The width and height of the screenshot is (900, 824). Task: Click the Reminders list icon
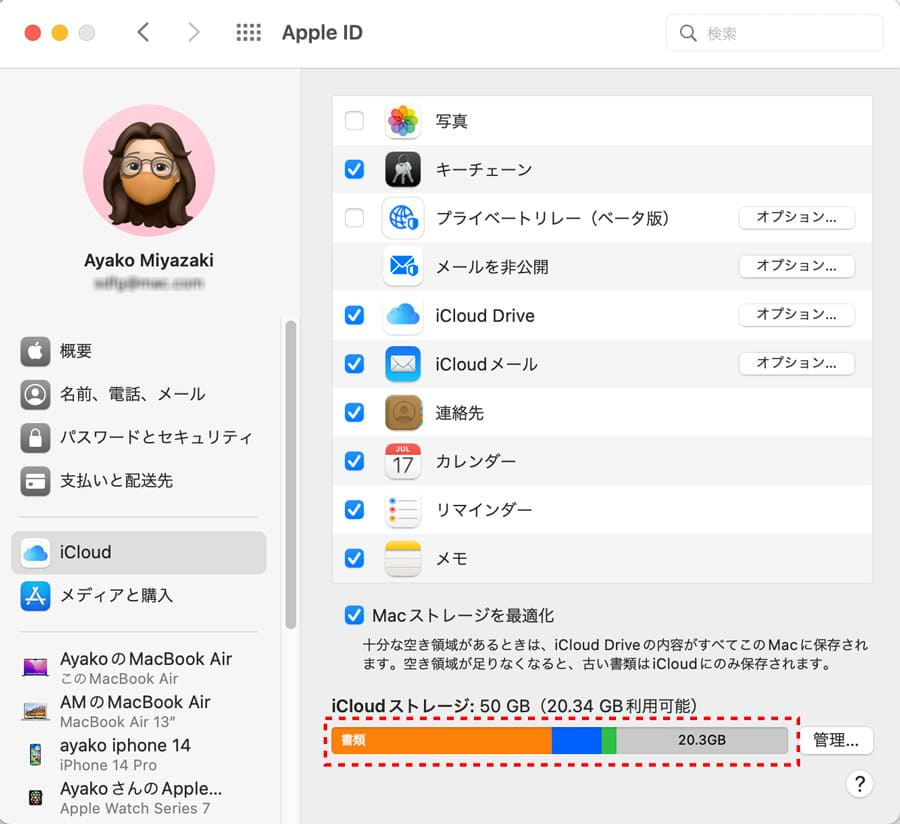point(403,510)
